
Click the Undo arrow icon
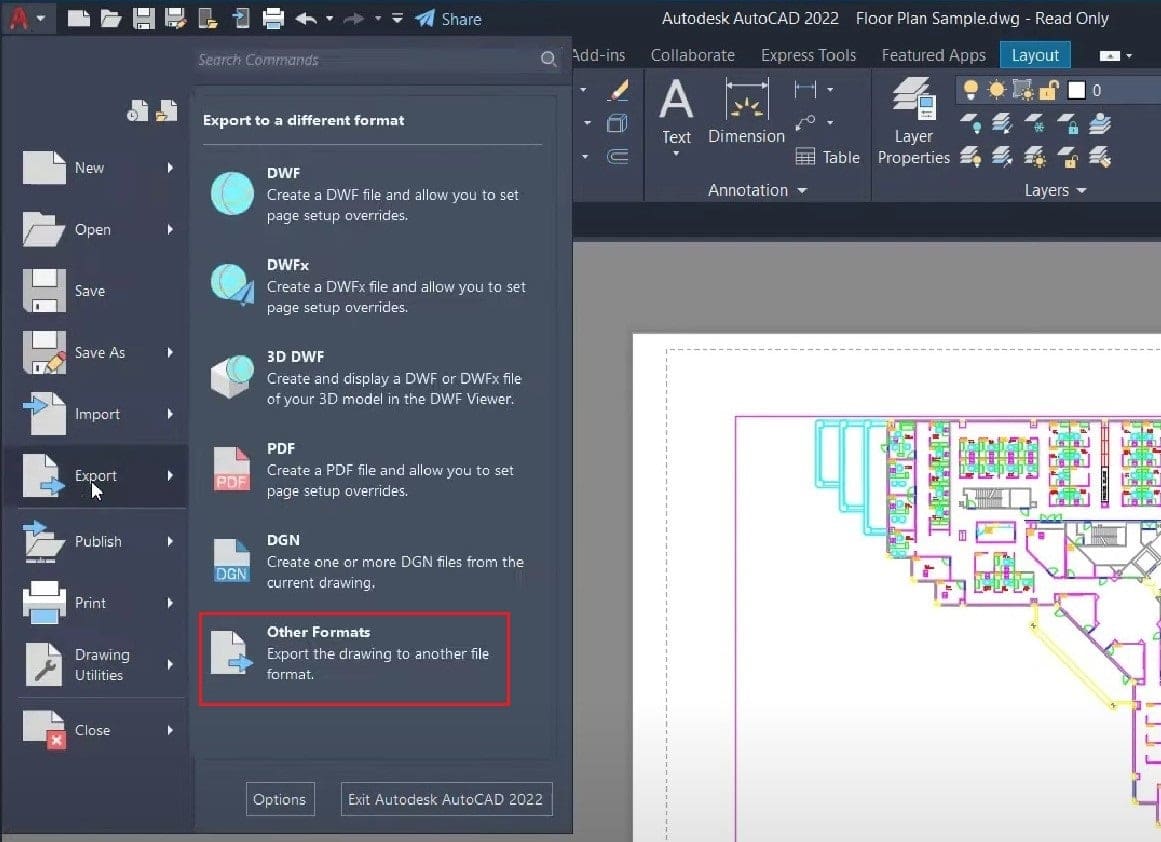[306, 18]
